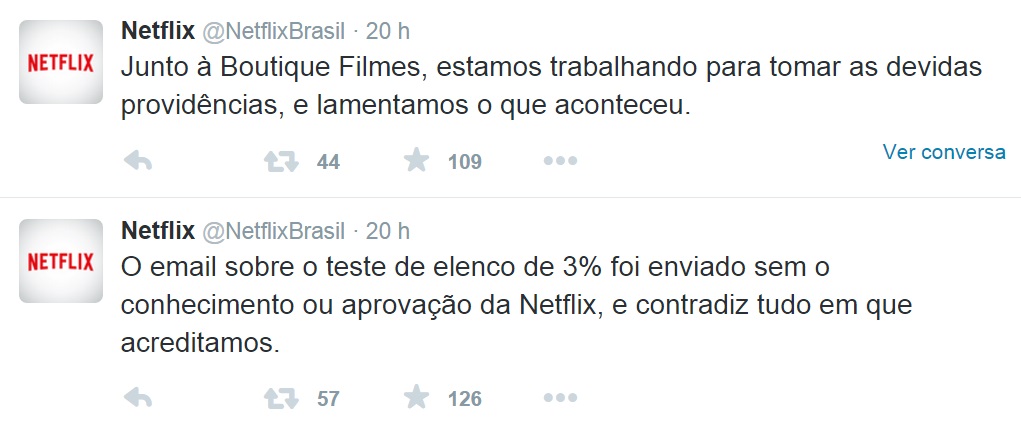Open @NetflixBrasil handle in second tweet
This screenshot has height=424, width=1021.
[x=273, y=231]
